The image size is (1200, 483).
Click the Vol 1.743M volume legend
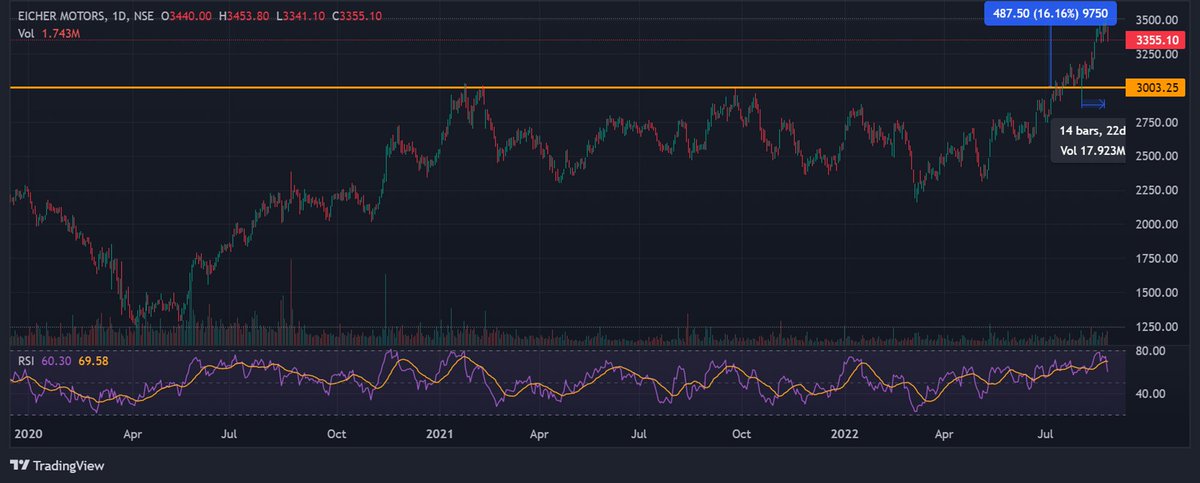click(49, 35)
